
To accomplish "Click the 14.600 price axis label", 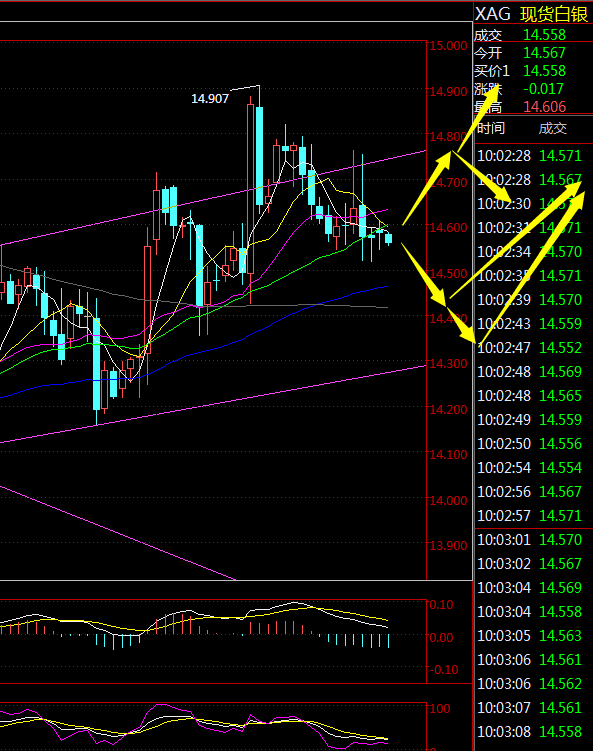I will pos(448,228).
